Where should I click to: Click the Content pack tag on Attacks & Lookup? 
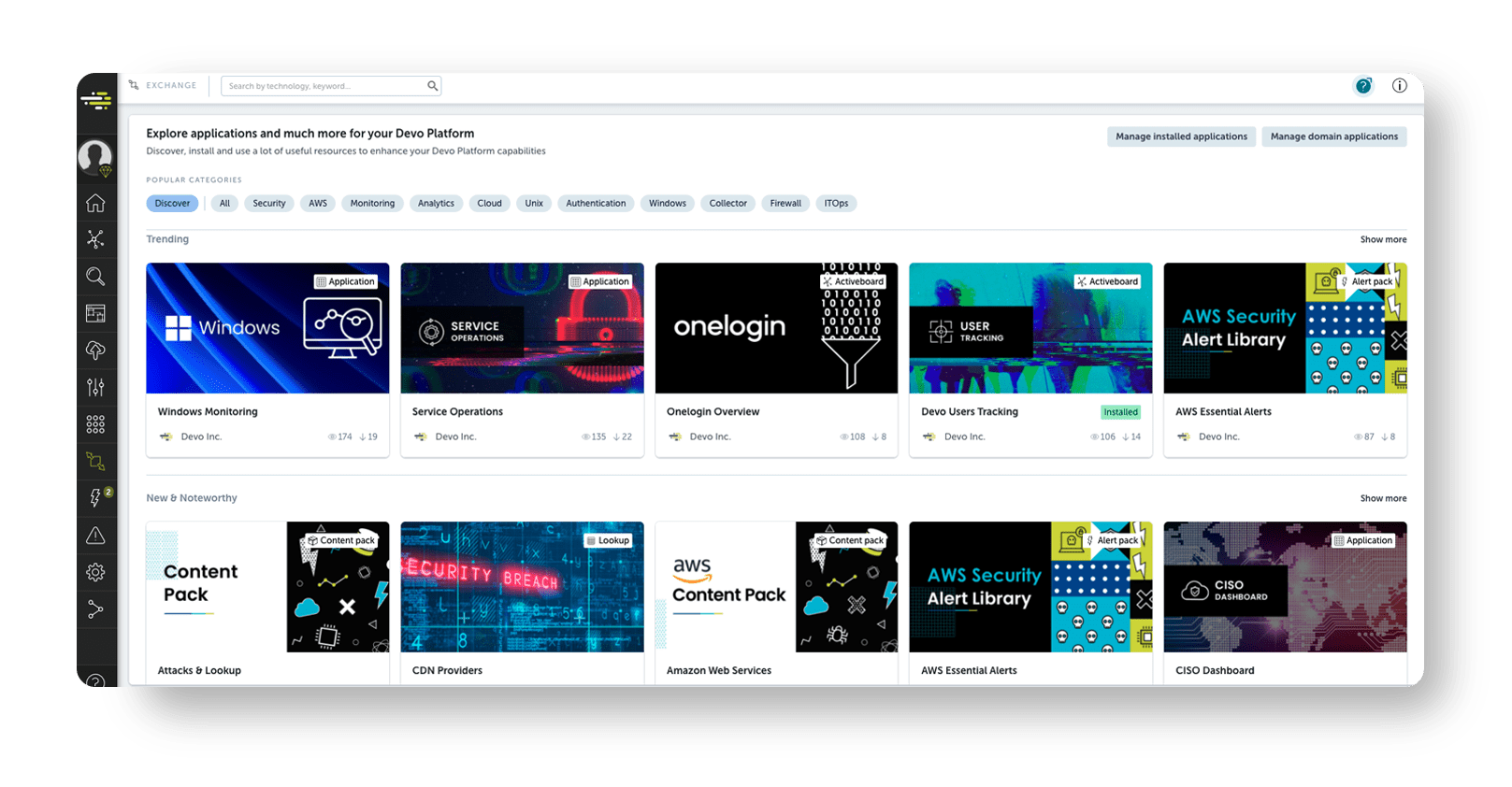341,541
